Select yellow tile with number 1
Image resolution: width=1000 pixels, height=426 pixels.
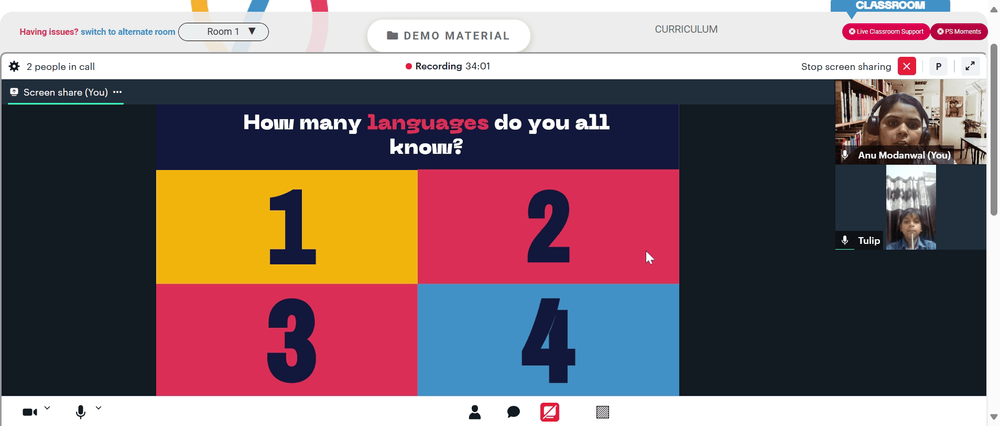point(286,226)
